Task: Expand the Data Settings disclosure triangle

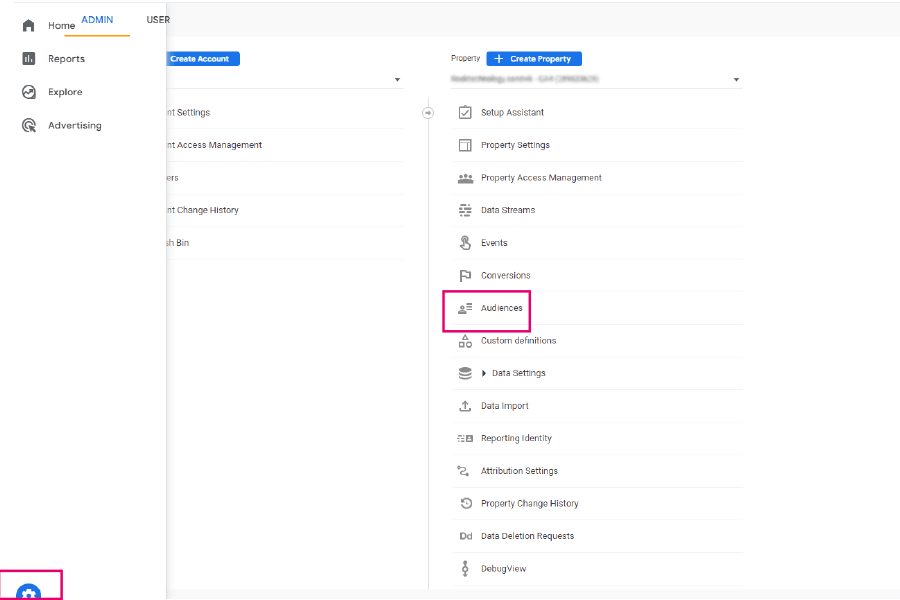Action: pos(484,373)
